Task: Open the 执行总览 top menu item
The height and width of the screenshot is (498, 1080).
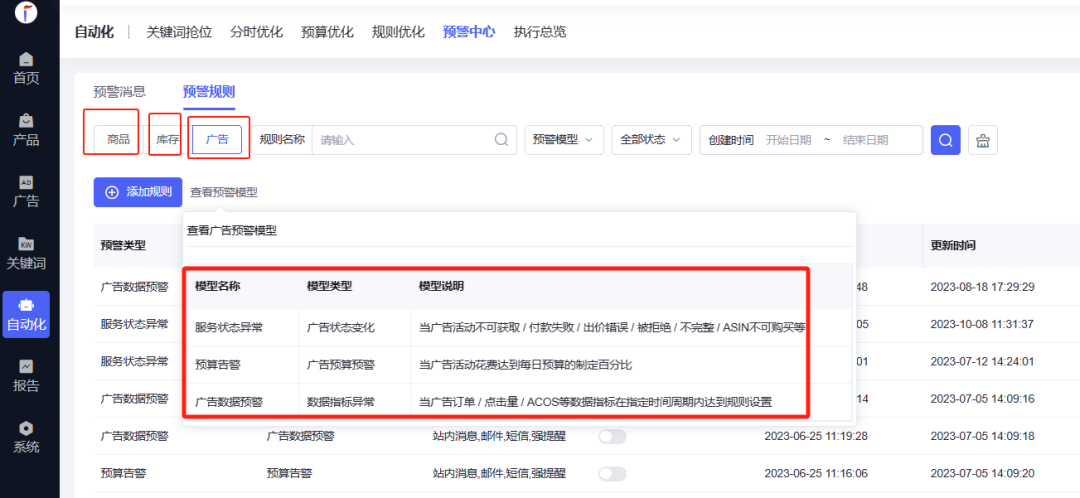Action: click(x=540, y=32)
